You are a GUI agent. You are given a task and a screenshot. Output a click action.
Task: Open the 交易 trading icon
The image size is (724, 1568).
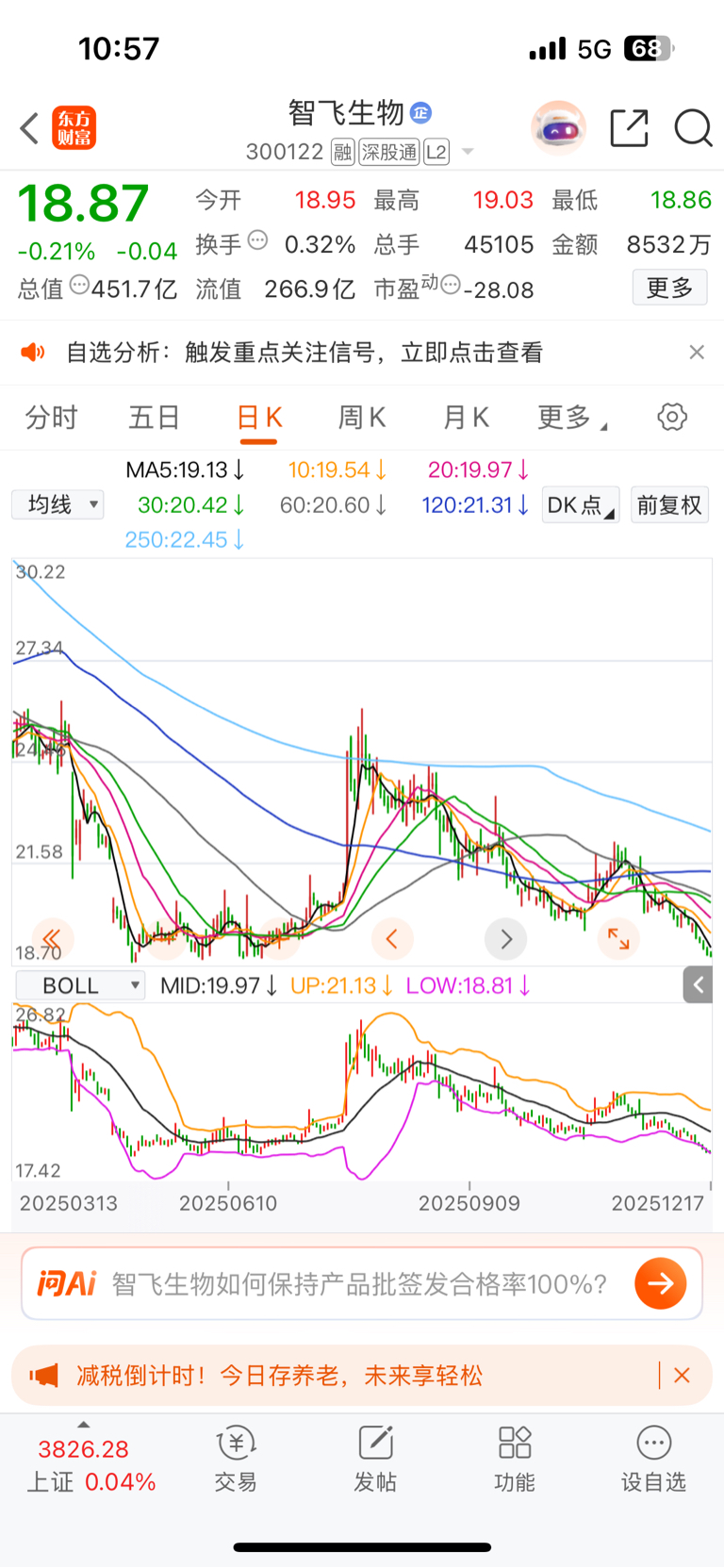(236, 1458)
